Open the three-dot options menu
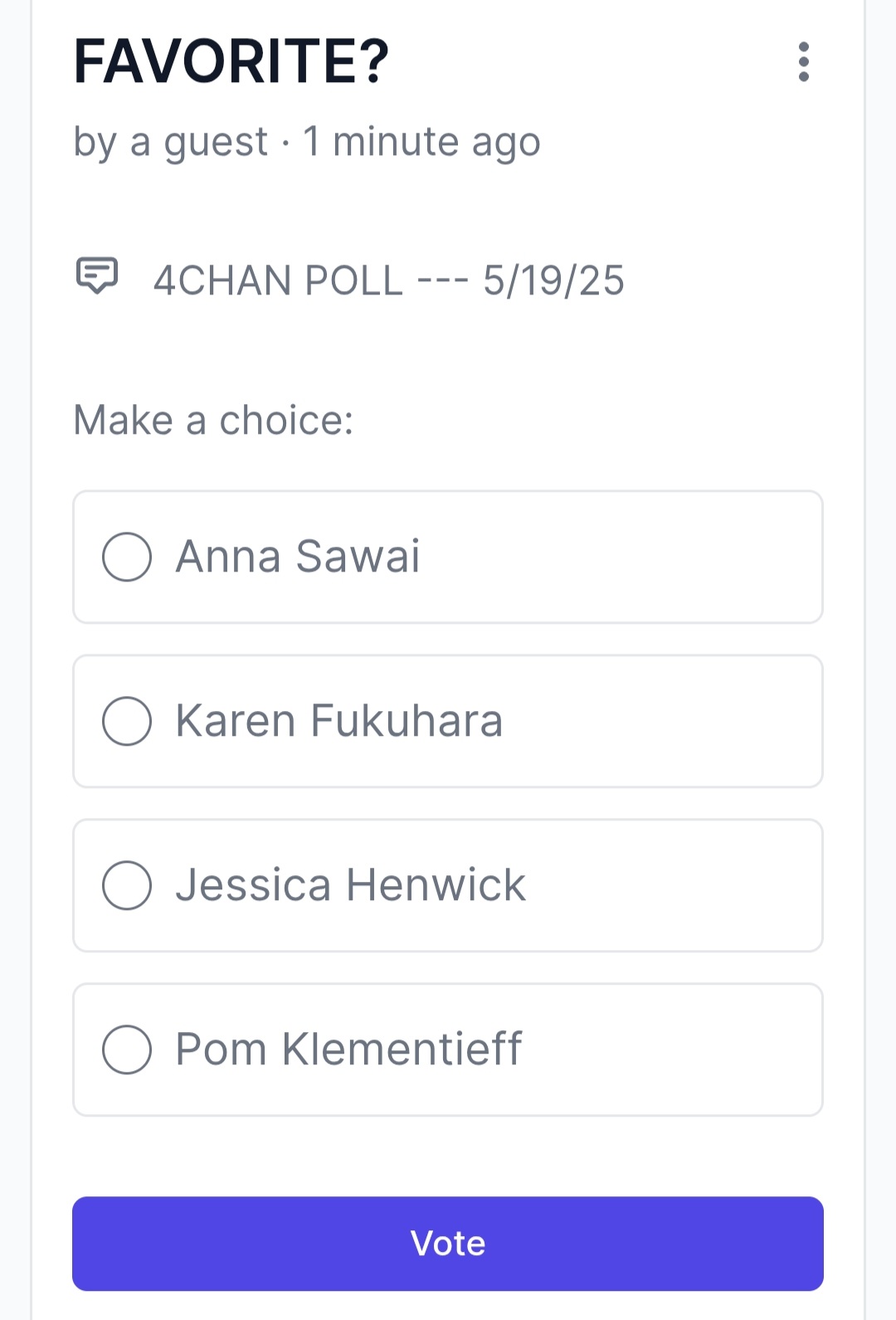896x1320 pixels. [x=803, y=62]
